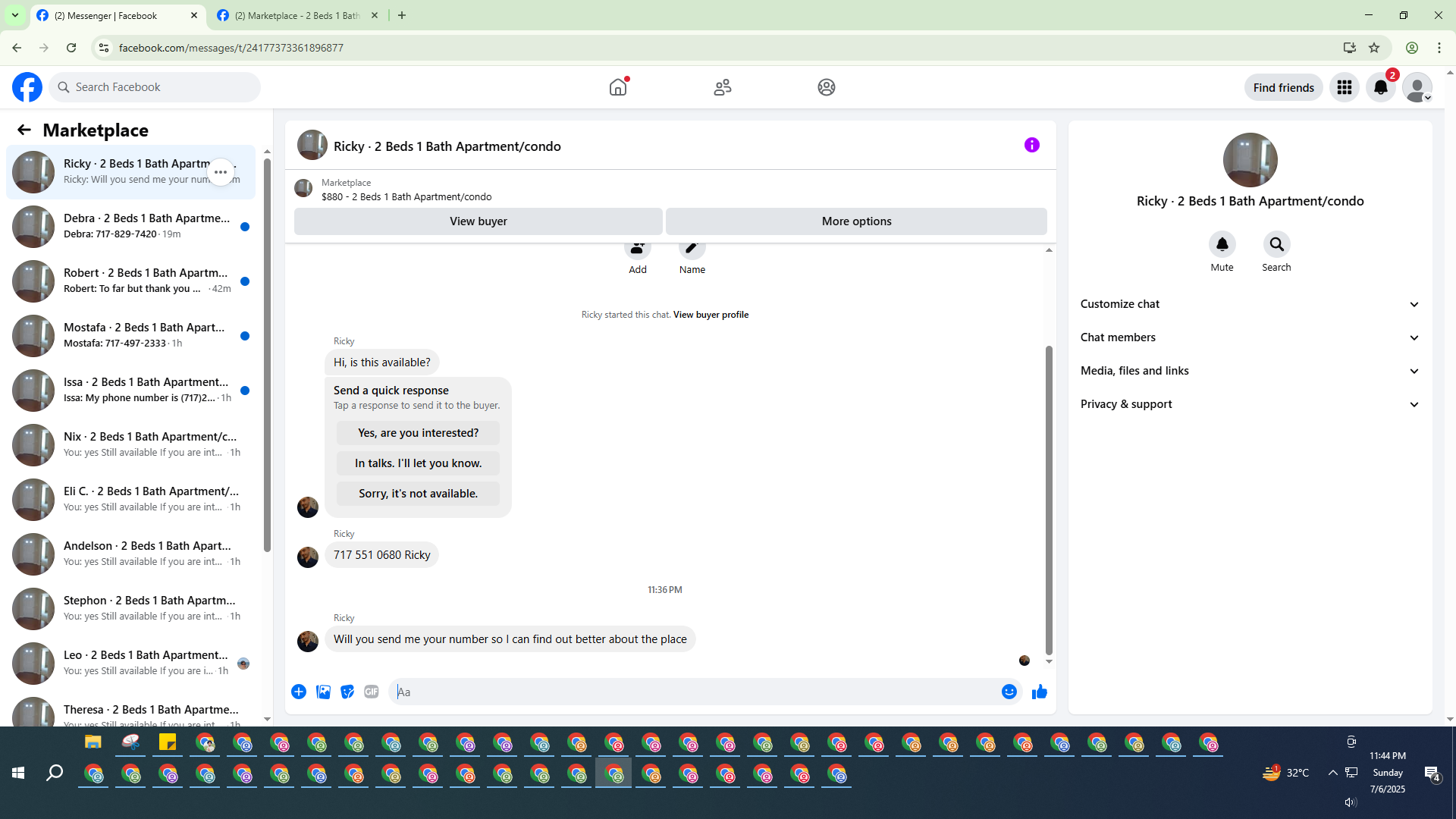Click the chat messages vertical scrollbar
This screenshot has height=819, width=1456.
click(1049, 500)
